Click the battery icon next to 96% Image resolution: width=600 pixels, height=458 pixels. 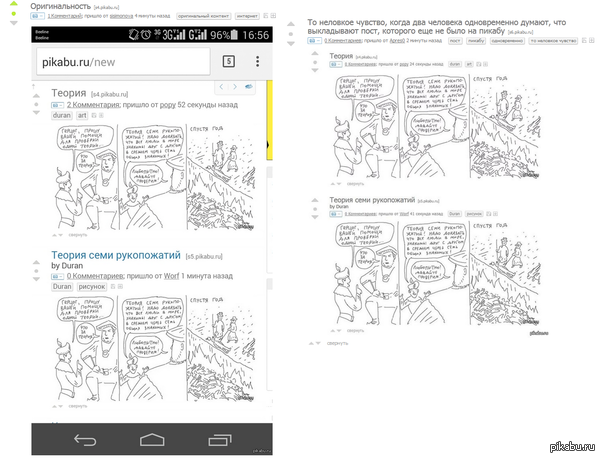point(234,35)
